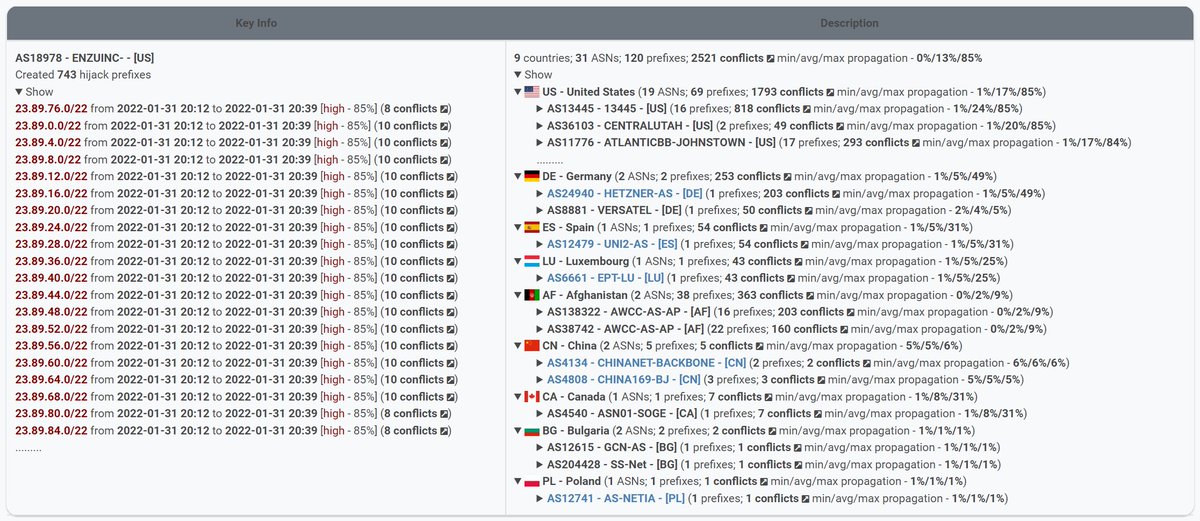Click the United States flag icon

click(532, 92)
